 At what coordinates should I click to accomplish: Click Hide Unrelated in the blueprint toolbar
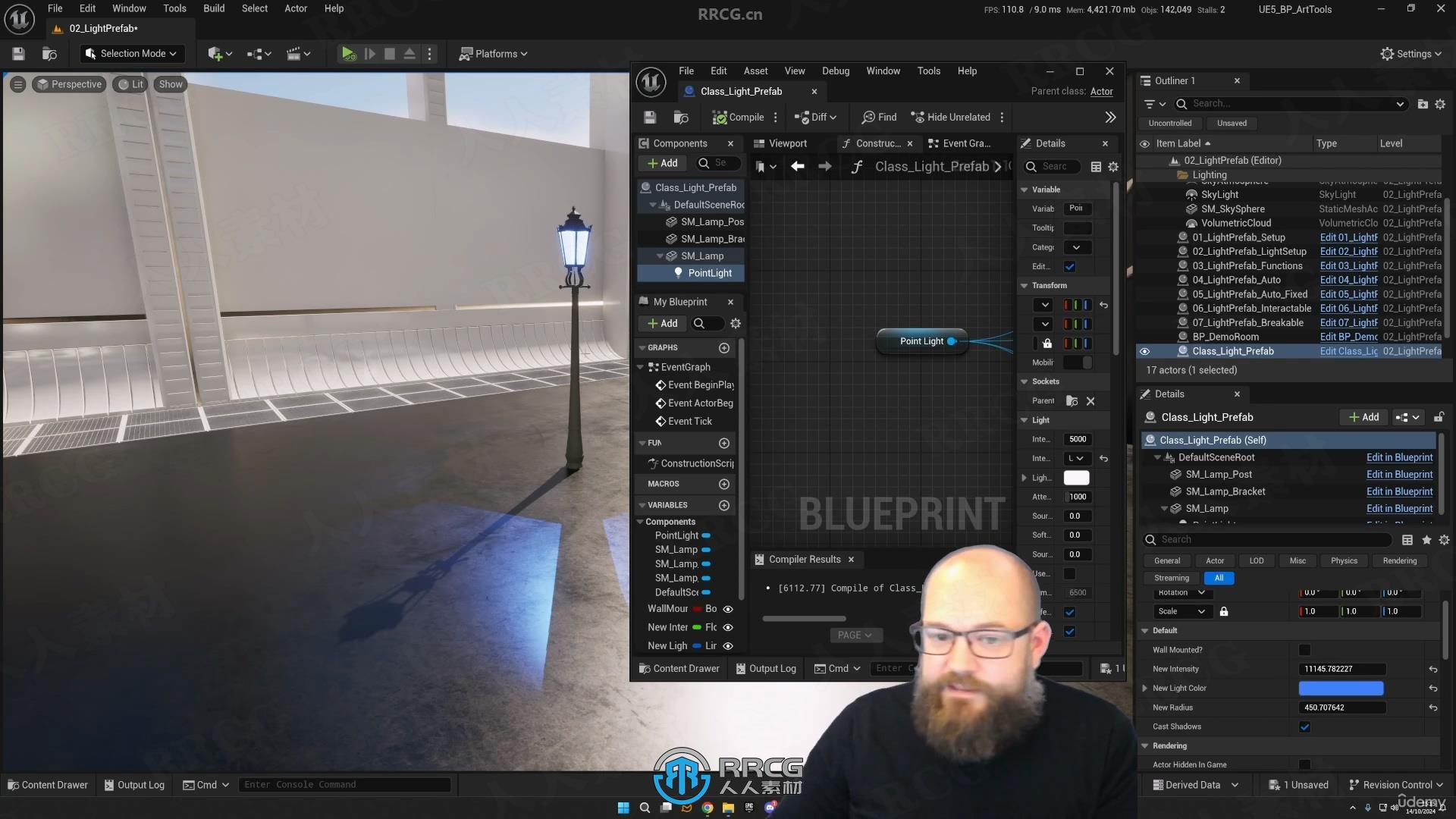[x=951, y=117]
